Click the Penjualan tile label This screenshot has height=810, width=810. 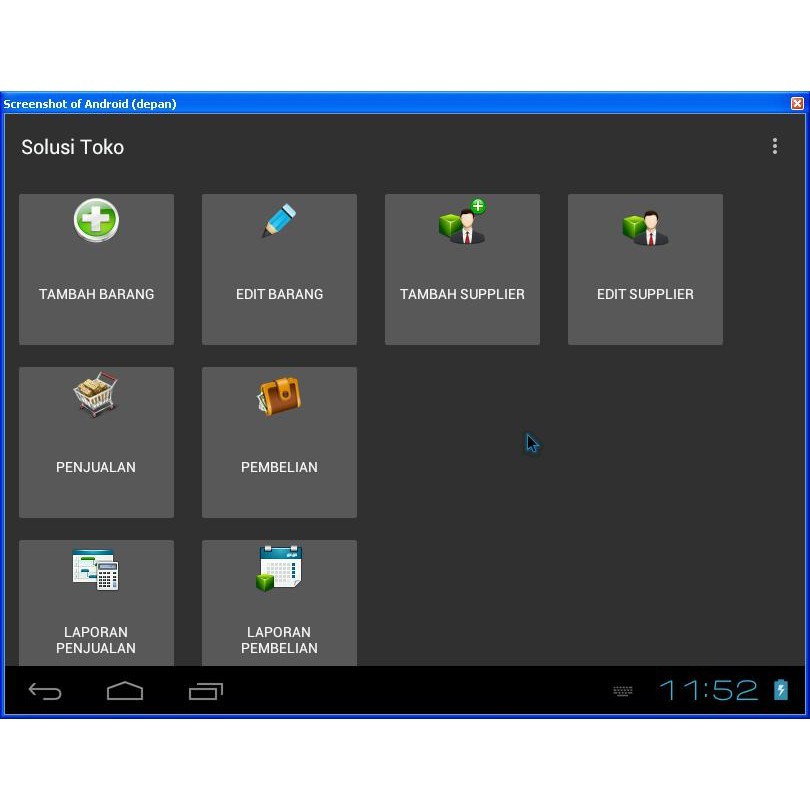tap(96, 467)
